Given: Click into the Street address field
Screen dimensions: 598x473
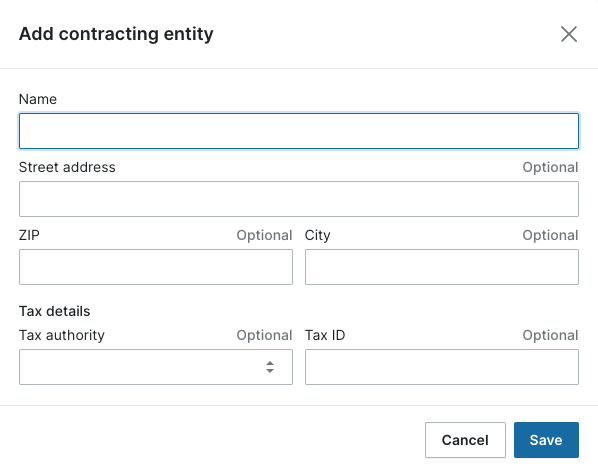Looking at the screenshot, I should point(299,199).
